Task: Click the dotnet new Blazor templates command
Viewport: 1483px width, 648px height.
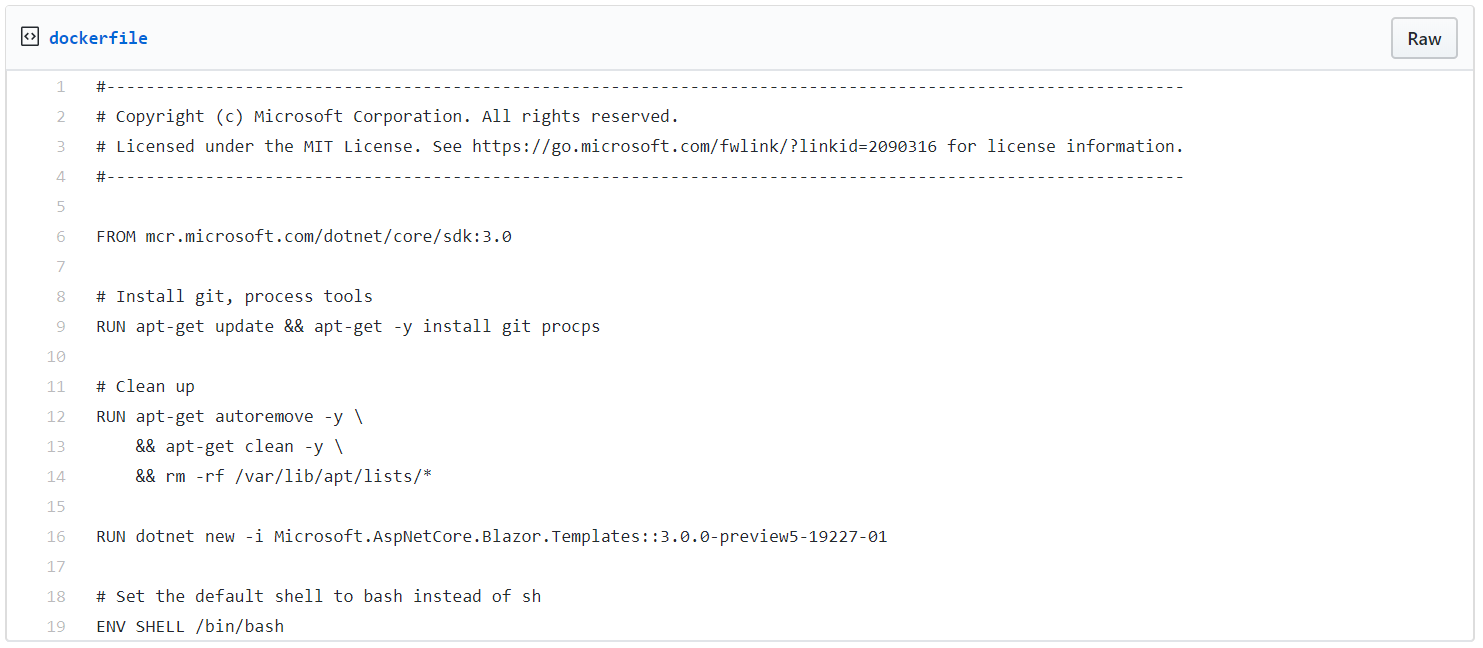Action: pos(490,536)
